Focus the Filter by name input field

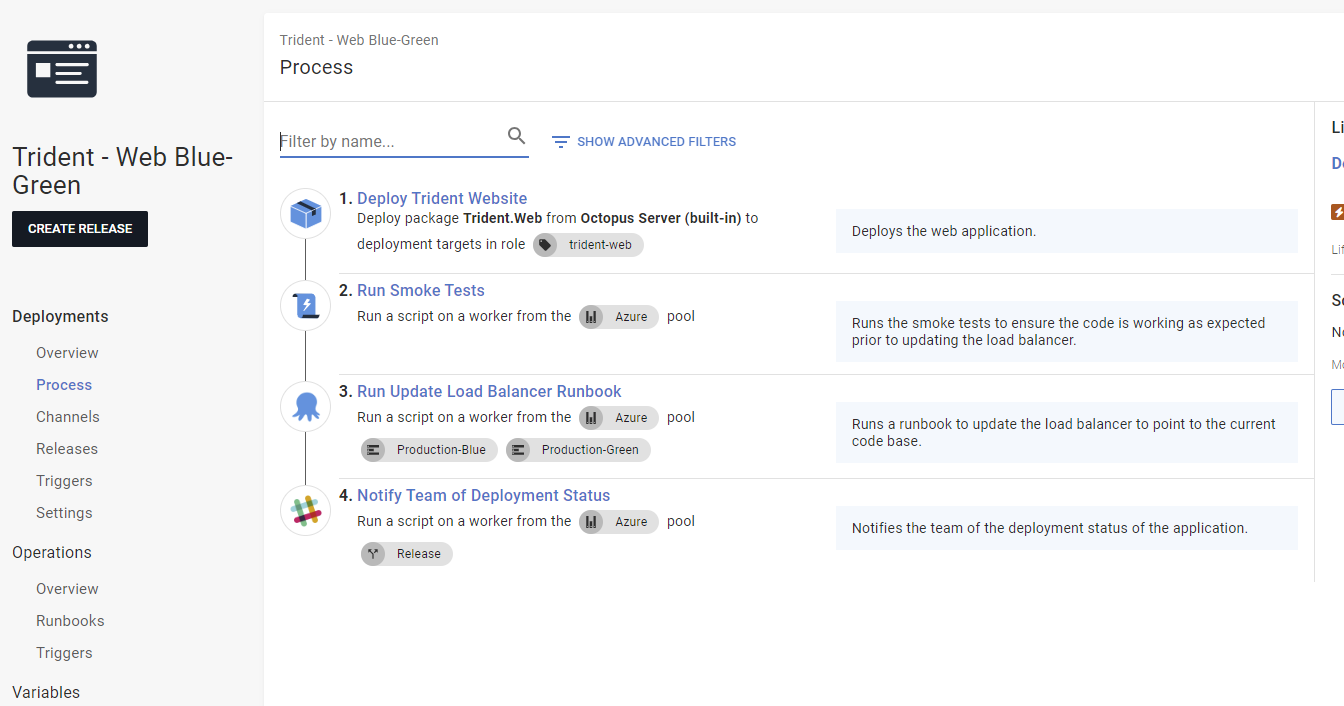[x=390, y=141]
